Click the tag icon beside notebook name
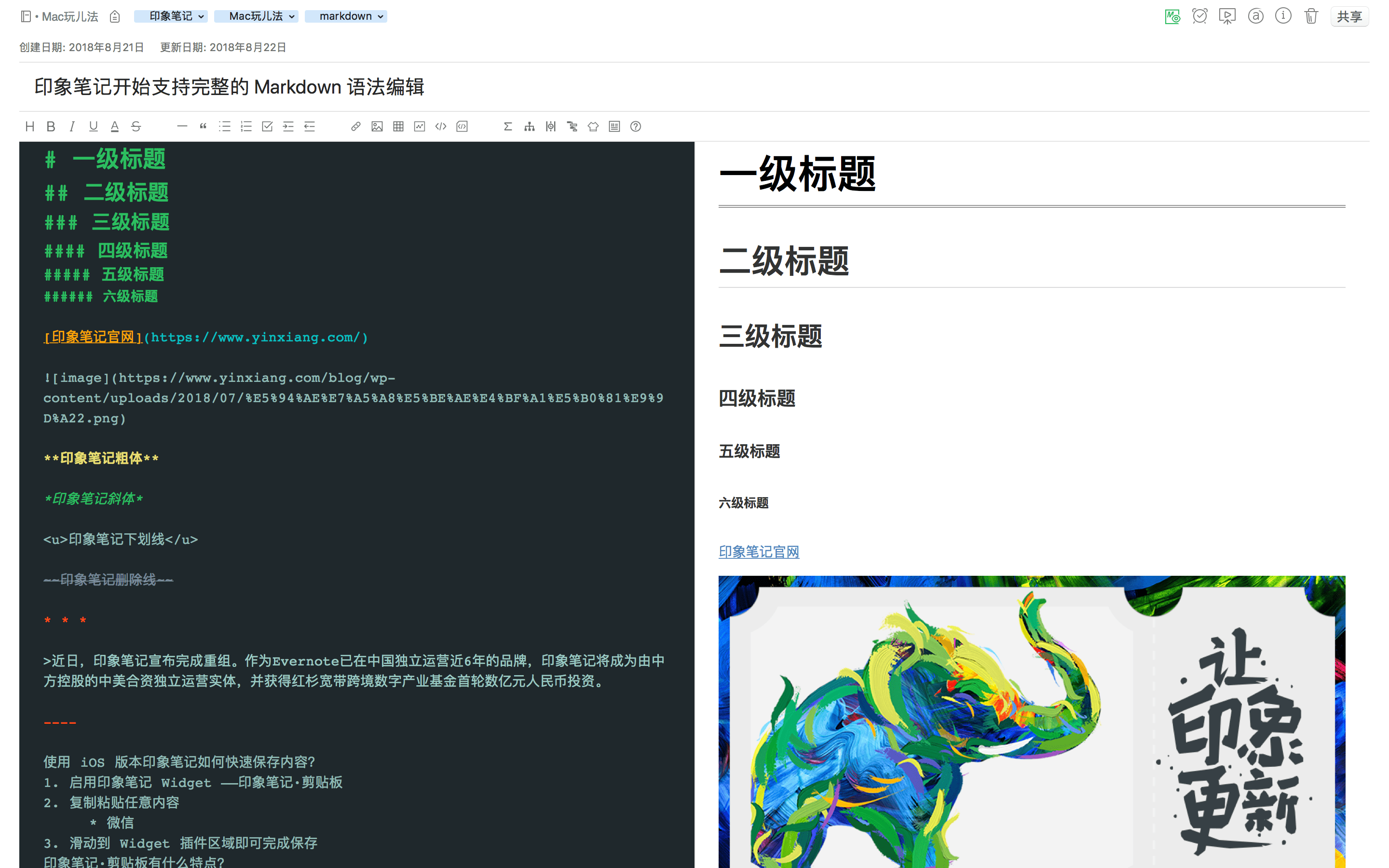 click(115, 17)
